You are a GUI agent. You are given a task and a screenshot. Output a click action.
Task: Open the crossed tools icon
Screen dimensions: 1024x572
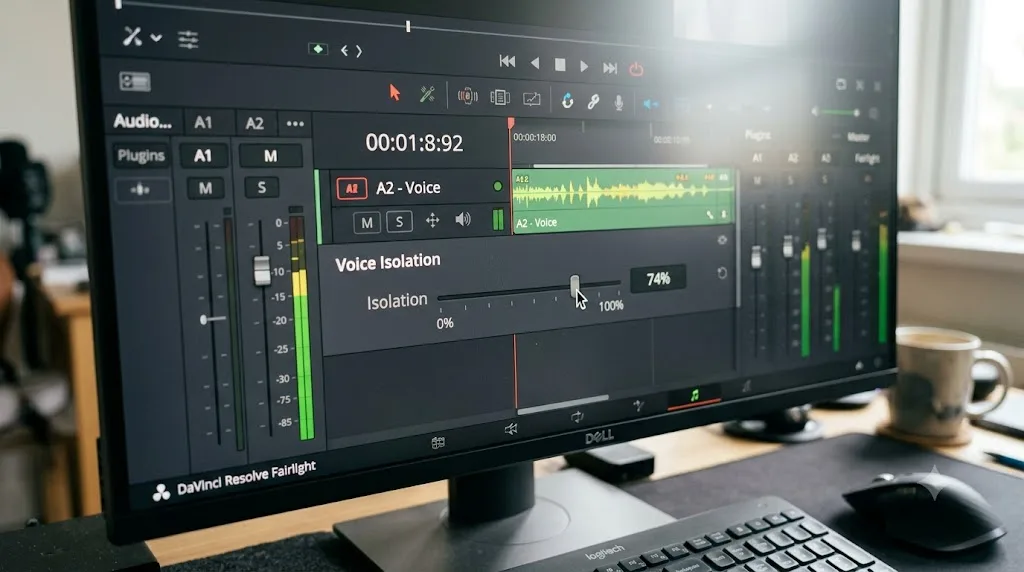[x=133, y=36]
